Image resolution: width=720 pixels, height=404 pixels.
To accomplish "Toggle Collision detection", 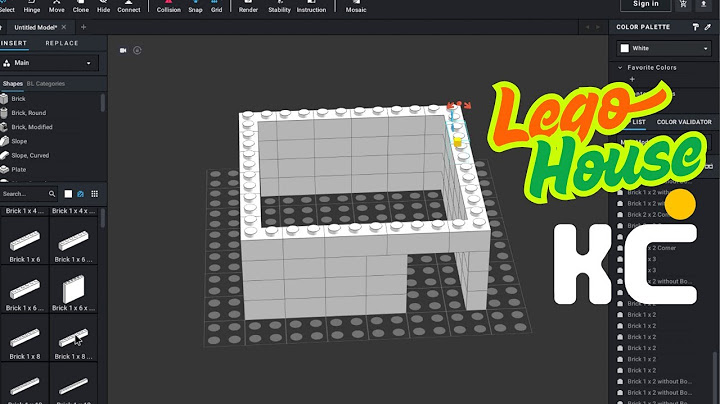I will click(169, 7).
